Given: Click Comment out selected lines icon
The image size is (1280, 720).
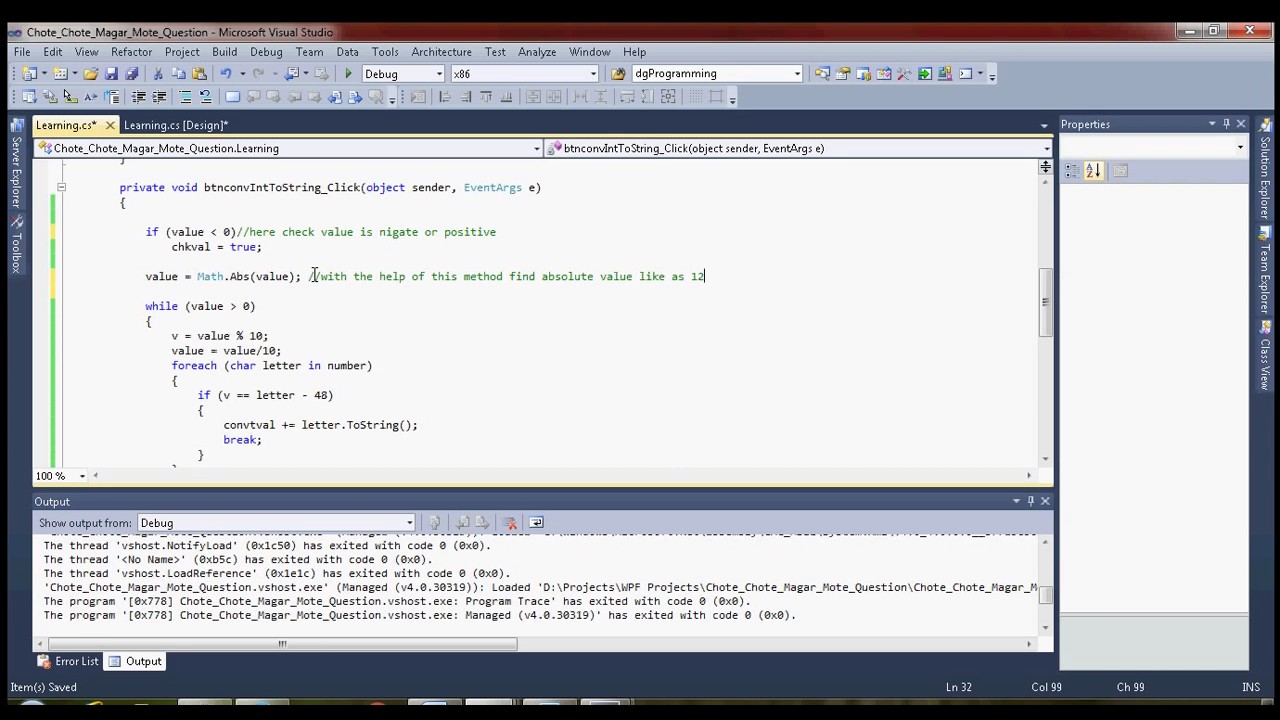Looking at the screenshot, I should coord(185,97).
